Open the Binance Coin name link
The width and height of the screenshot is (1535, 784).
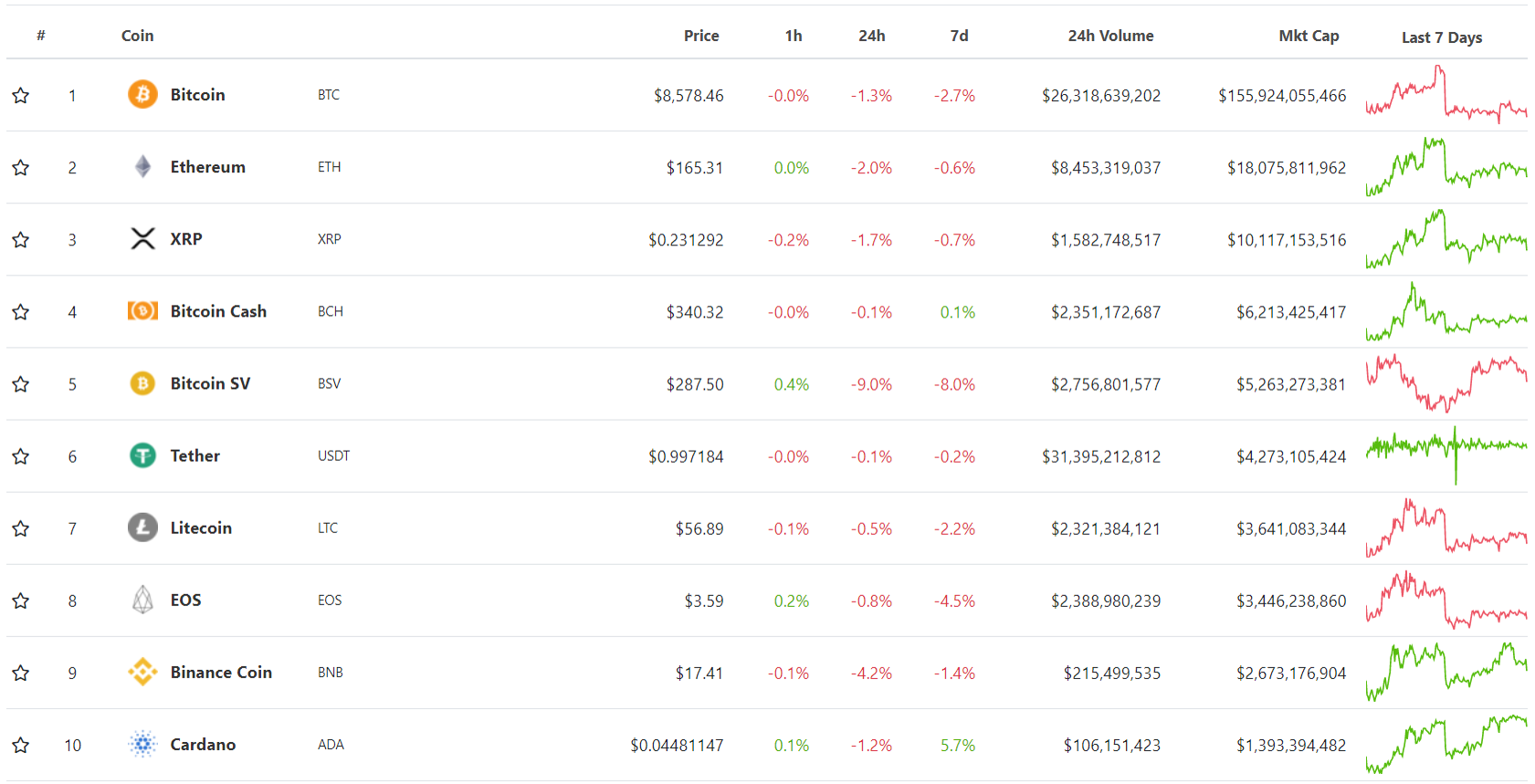point(221,672)
